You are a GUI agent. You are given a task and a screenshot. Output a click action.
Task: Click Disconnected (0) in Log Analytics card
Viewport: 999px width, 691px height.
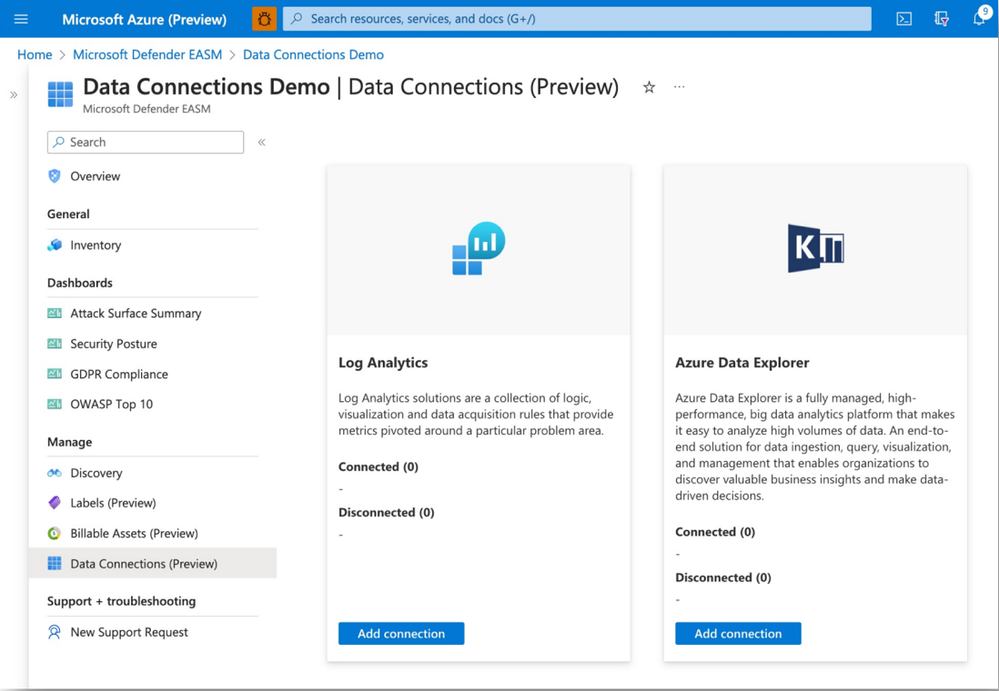point(386,513)
